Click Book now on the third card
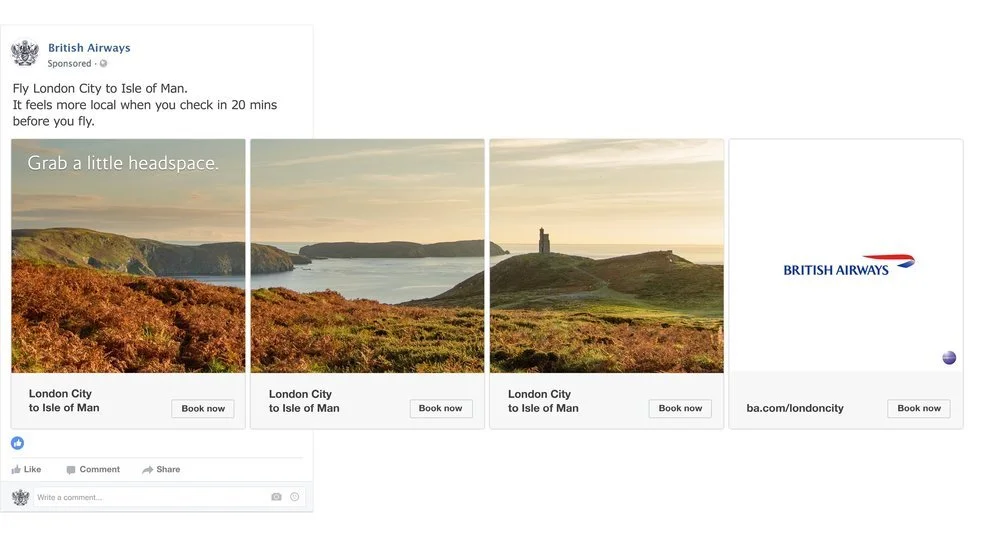 [680, 408]
